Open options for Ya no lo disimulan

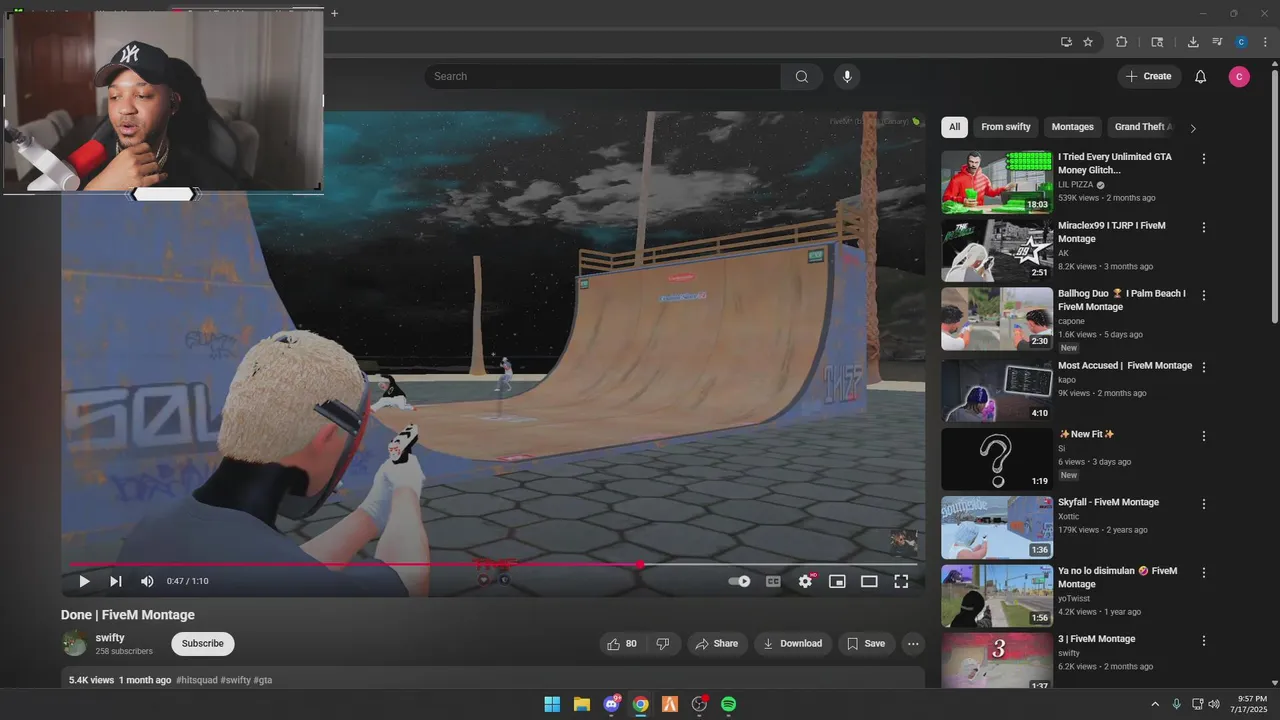coord(1204,573)
